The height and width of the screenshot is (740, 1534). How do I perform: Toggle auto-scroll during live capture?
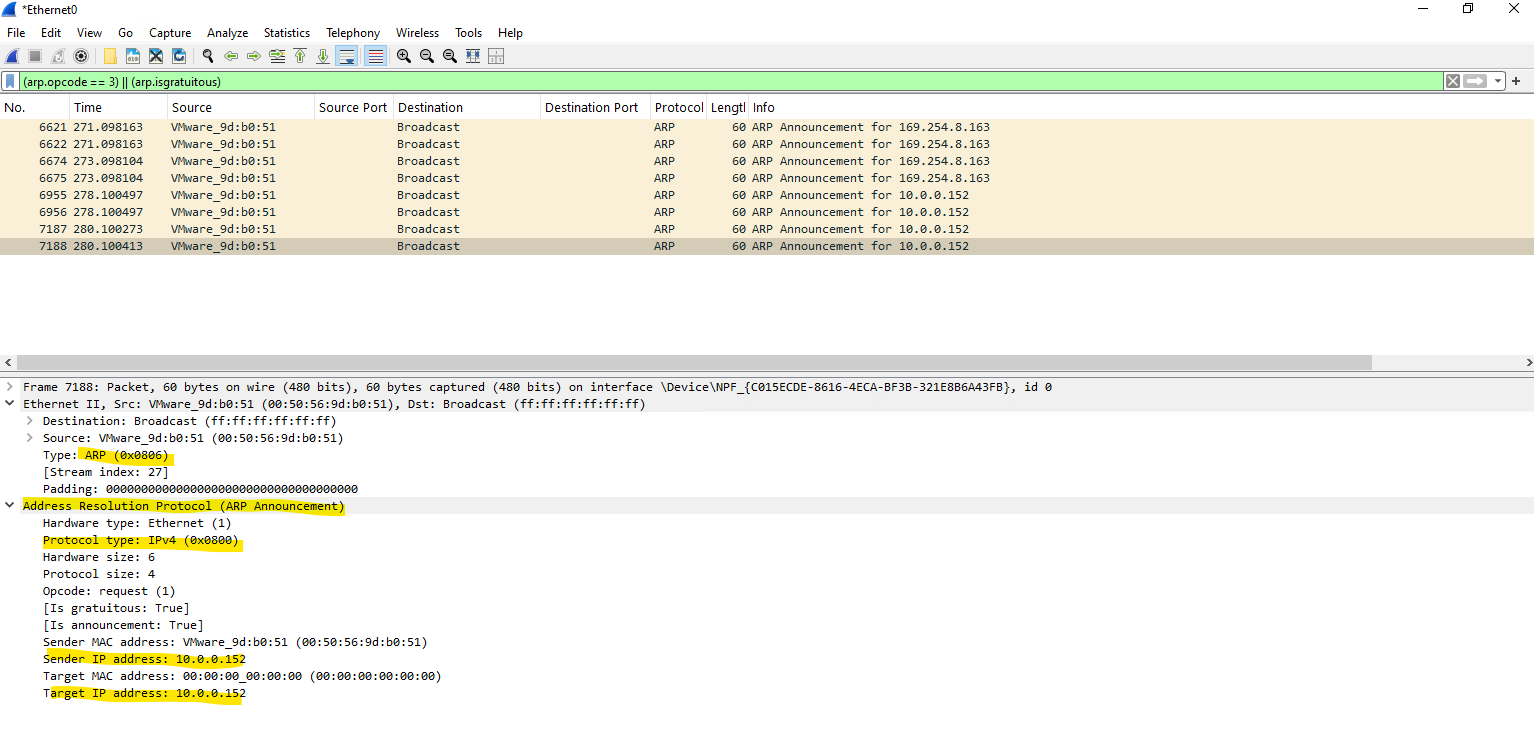[x=346, y=56]
